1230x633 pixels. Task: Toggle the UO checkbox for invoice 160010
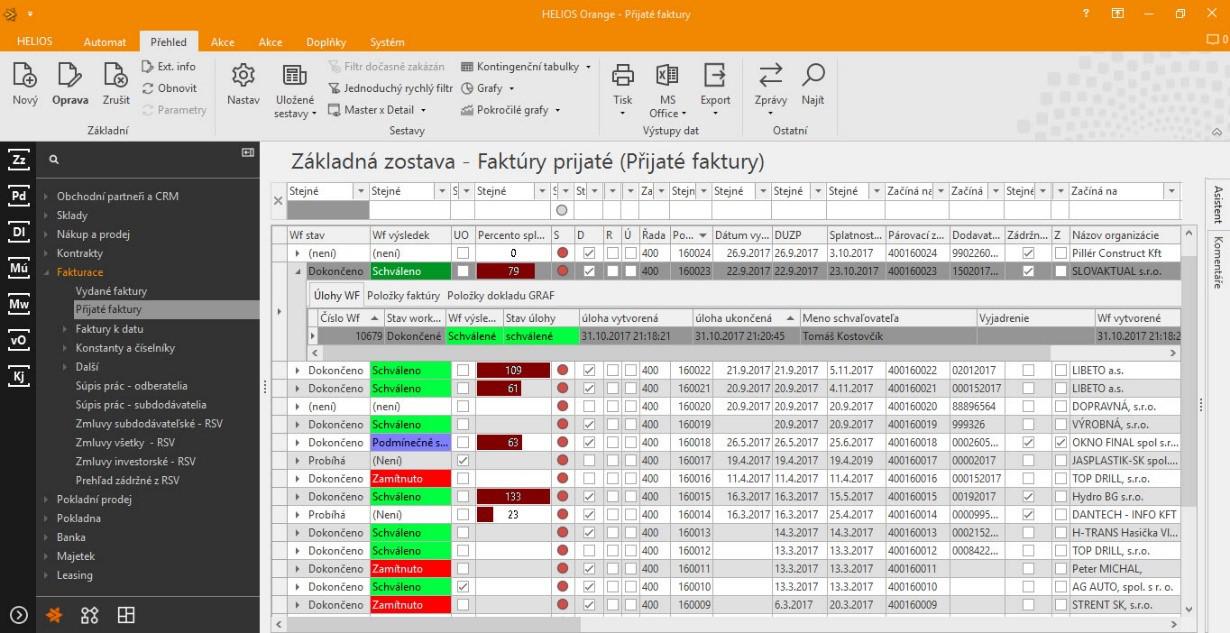[462, 587]
